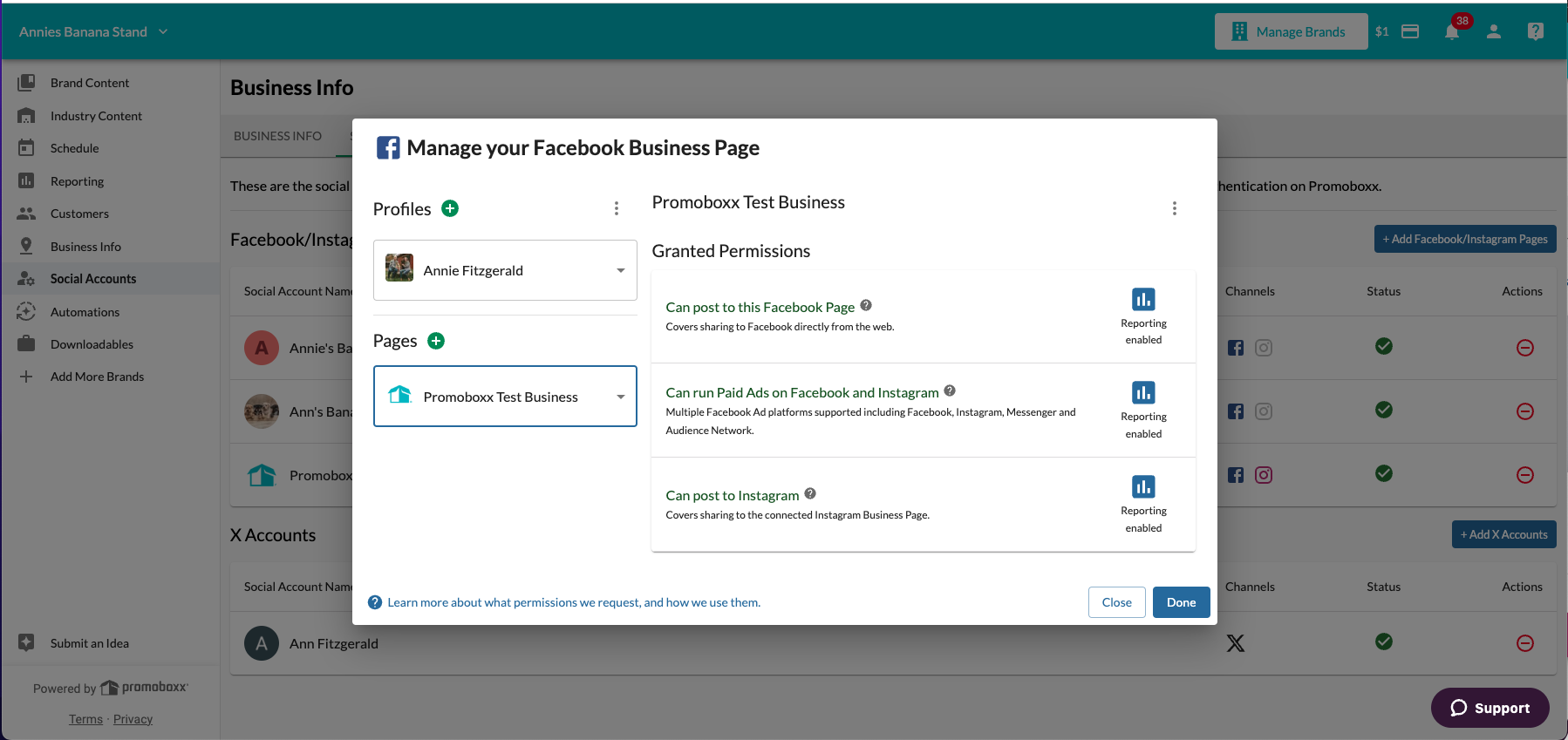1568x740 pixels.
Task: Switch to the BUSINESS INFO tab
Action: (x=277, y=136)
